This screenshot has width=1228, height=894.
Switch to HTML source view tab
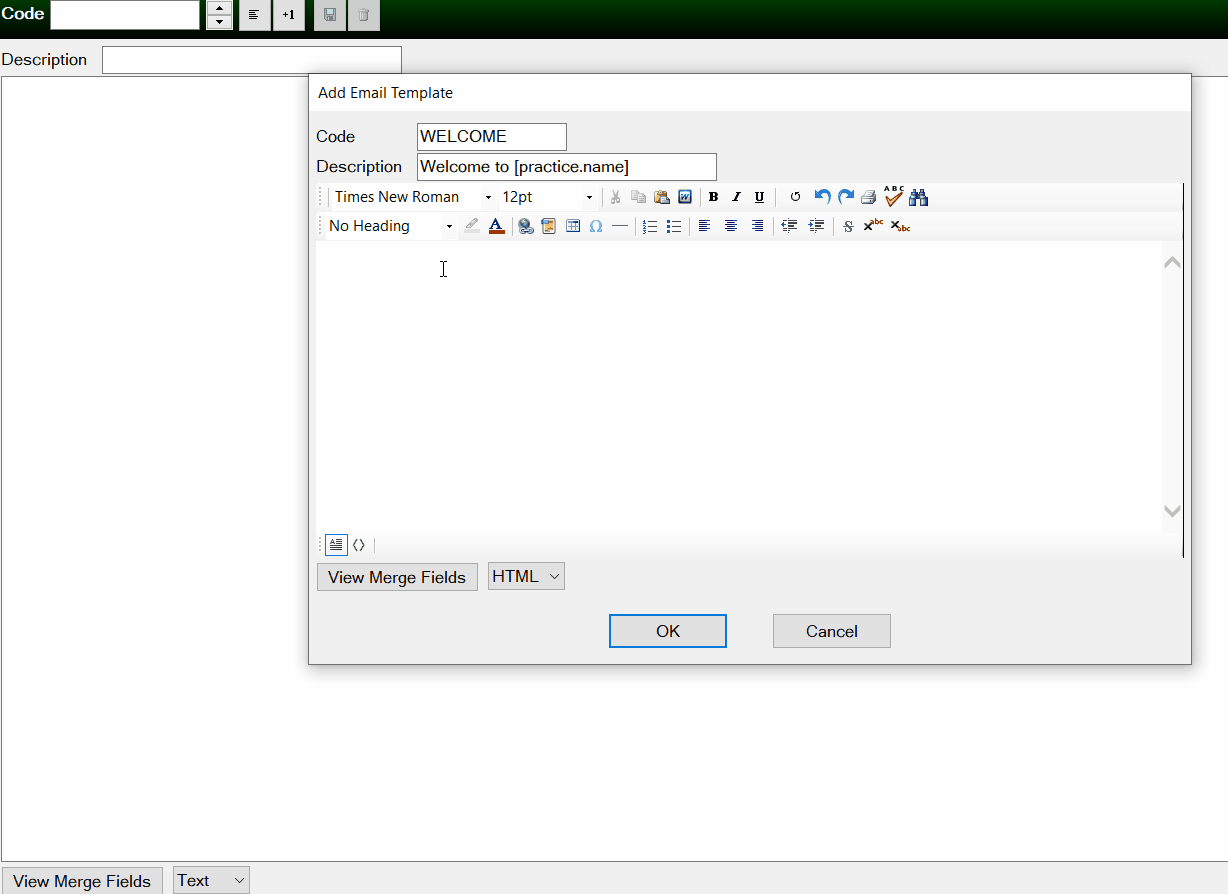coord(359,545)
